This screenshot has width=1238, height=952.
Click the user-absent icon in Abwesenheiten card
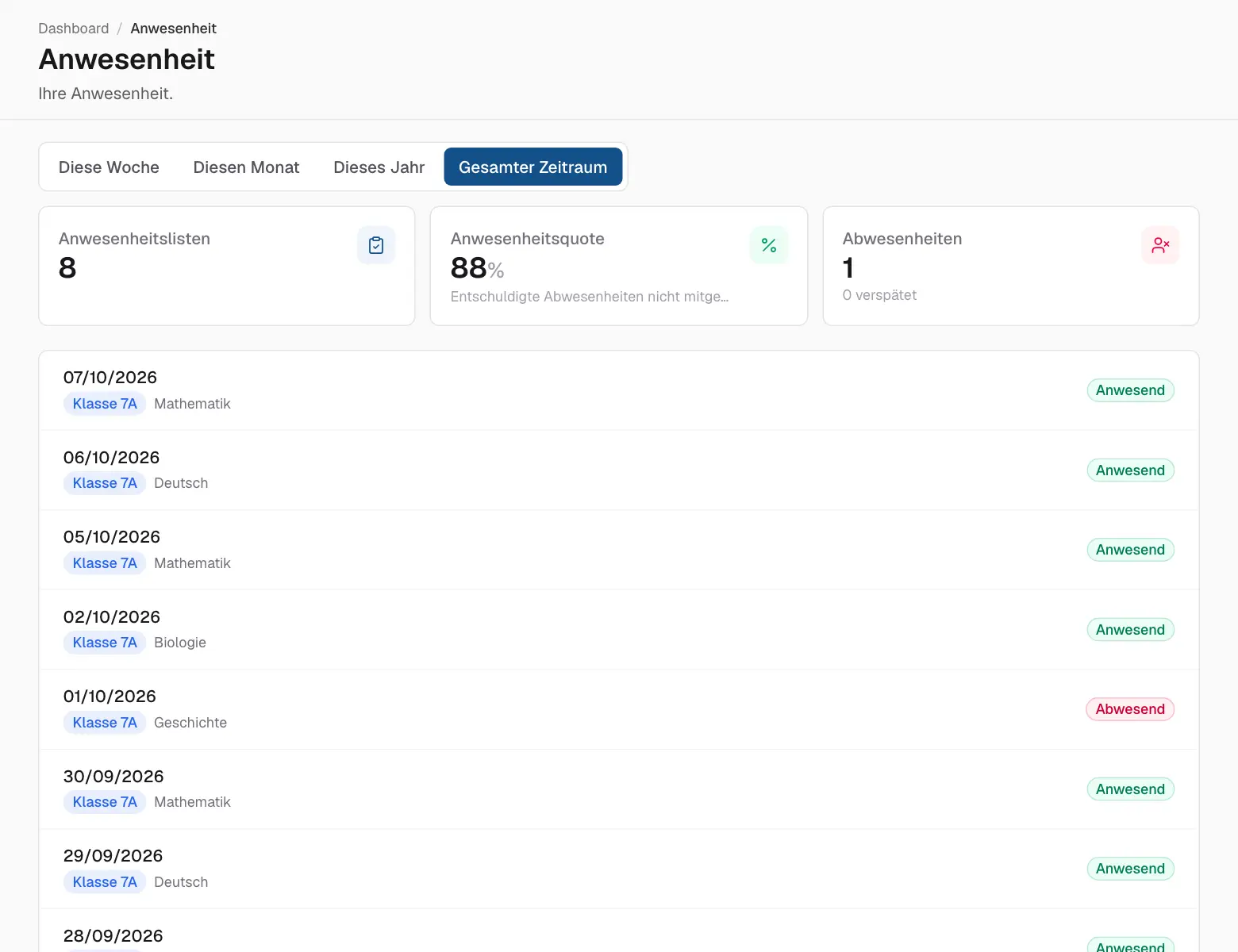point(1160,245)
